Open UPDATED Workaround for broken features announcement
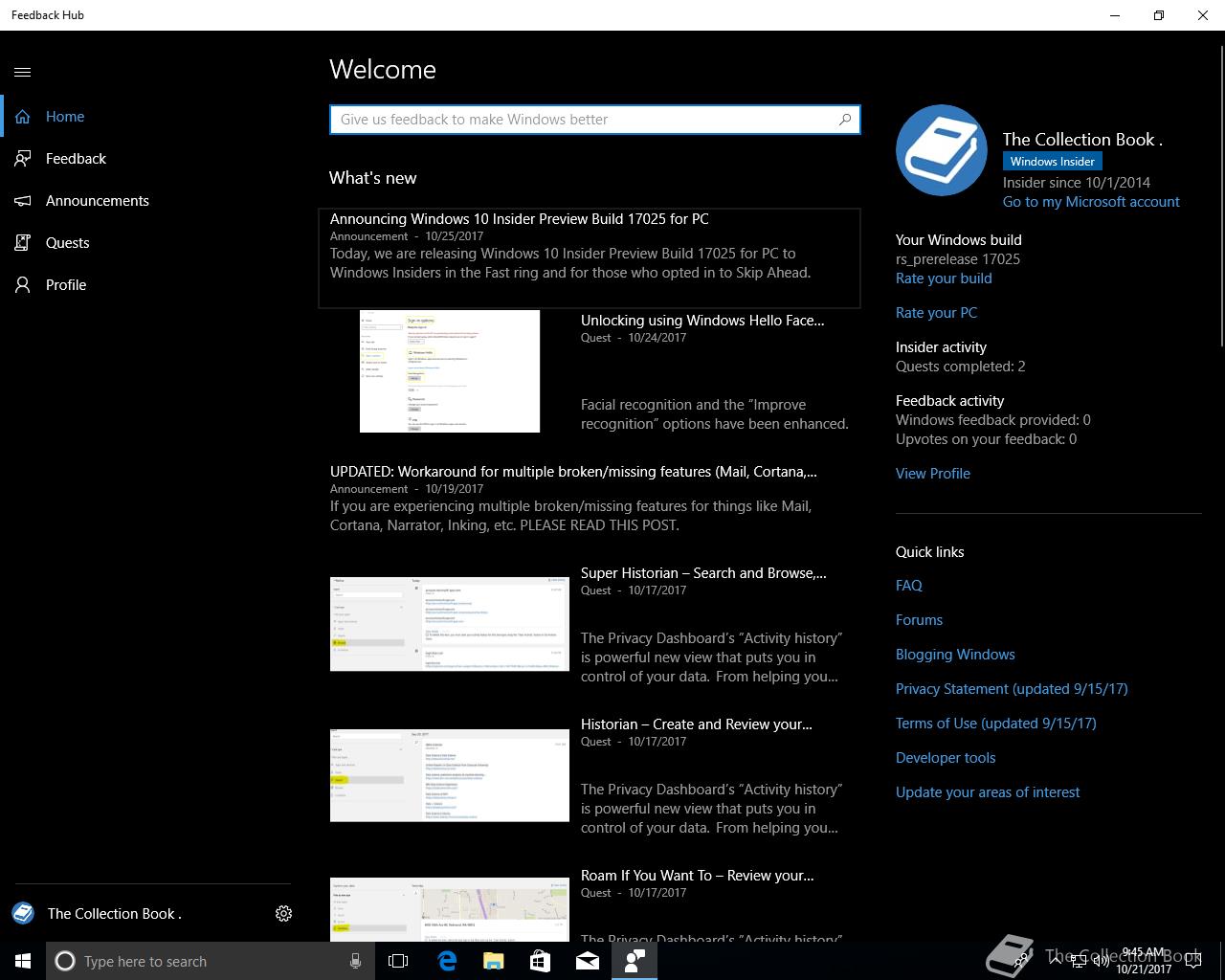 click(x=590, y=498)
